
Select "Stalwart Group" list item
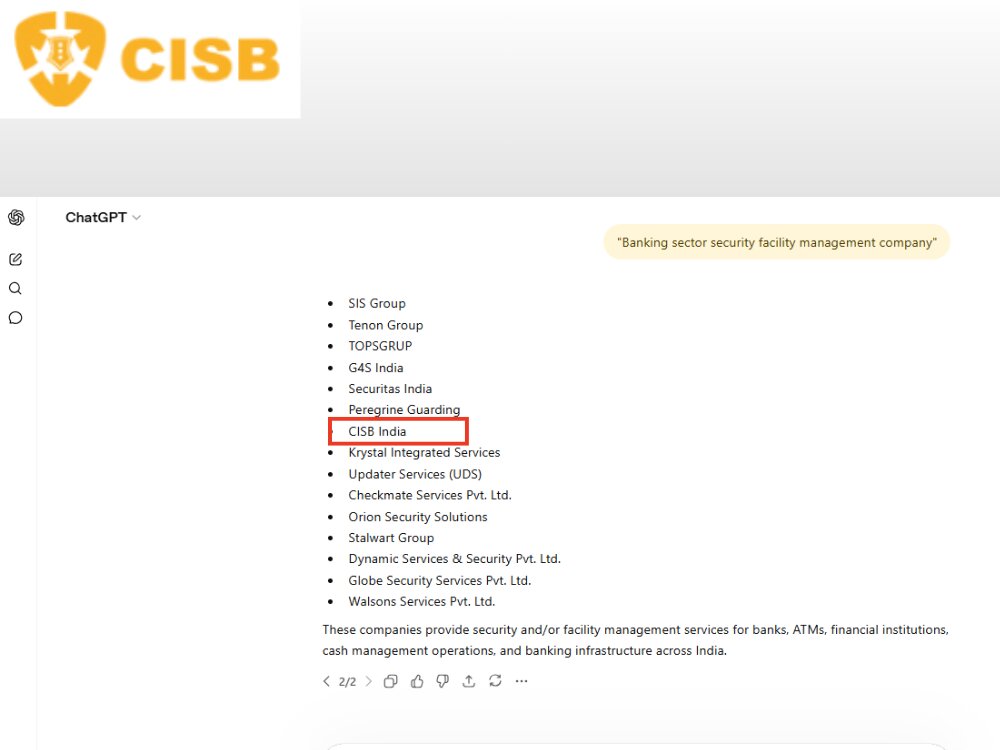[x=391, y=538]
